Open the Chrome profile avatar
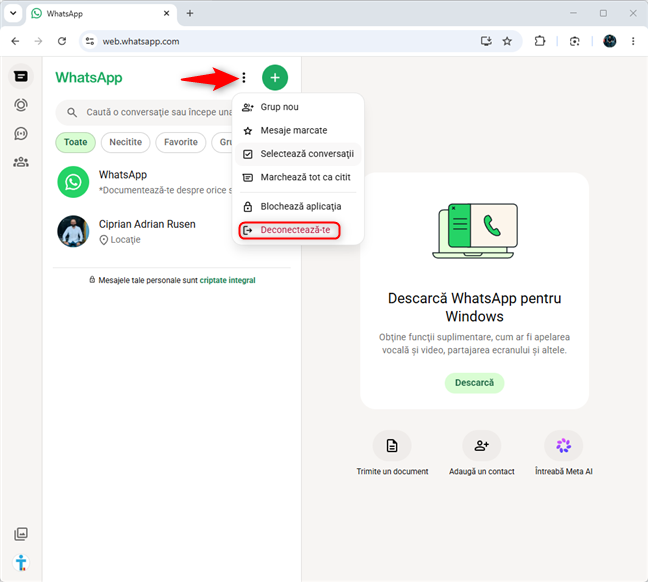This screenshot has width=648, height=582. coord(610,41)
